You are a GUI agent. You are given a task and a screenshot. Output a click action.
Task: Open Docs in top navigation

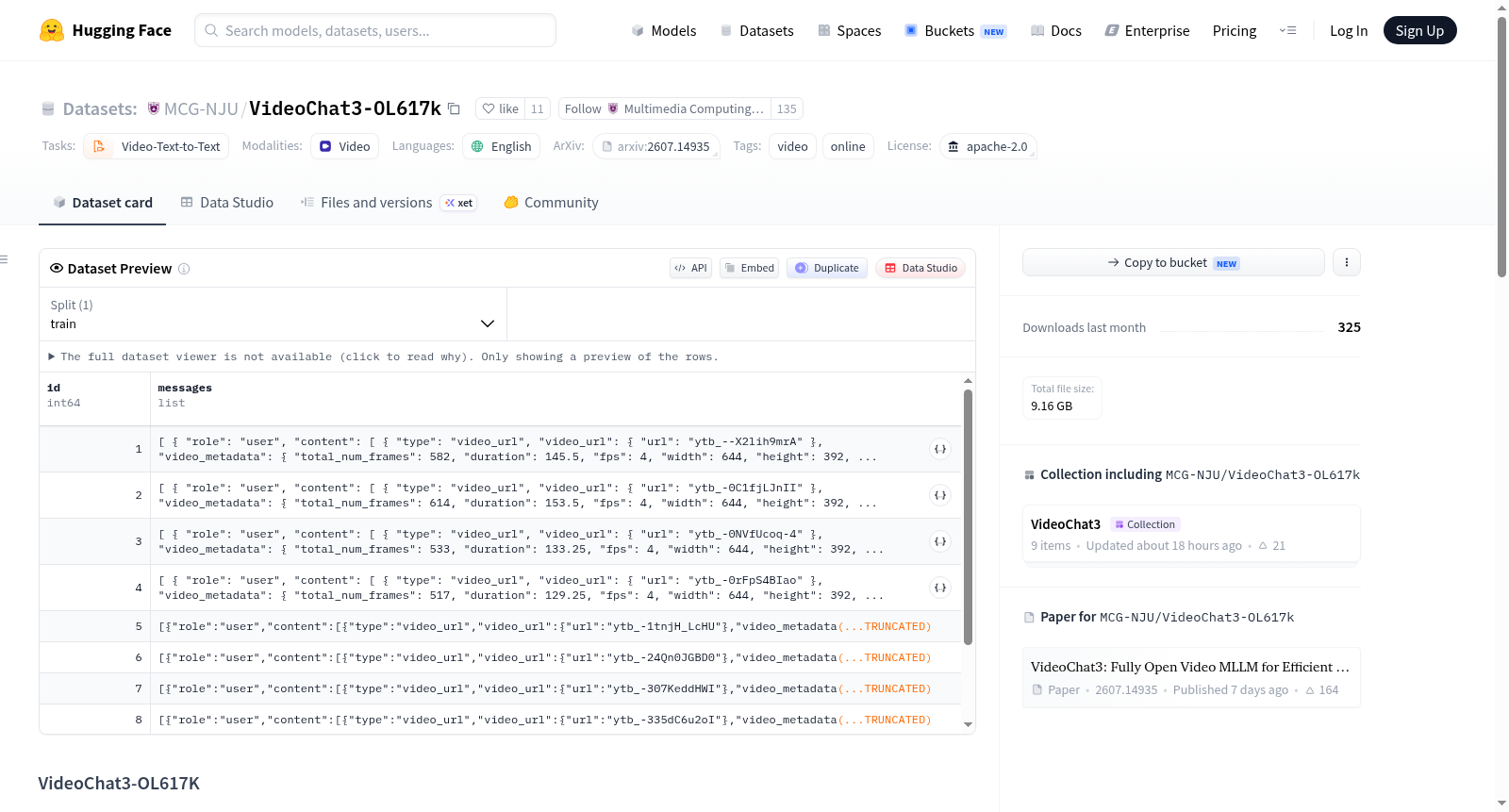pos(1056,30)
